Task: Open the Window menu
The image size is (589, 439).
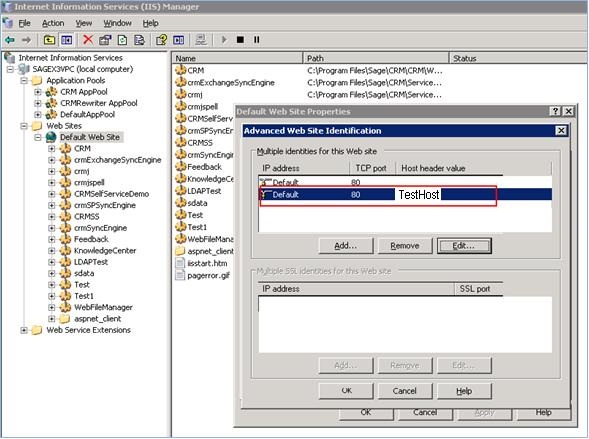Action: point(117,23)
